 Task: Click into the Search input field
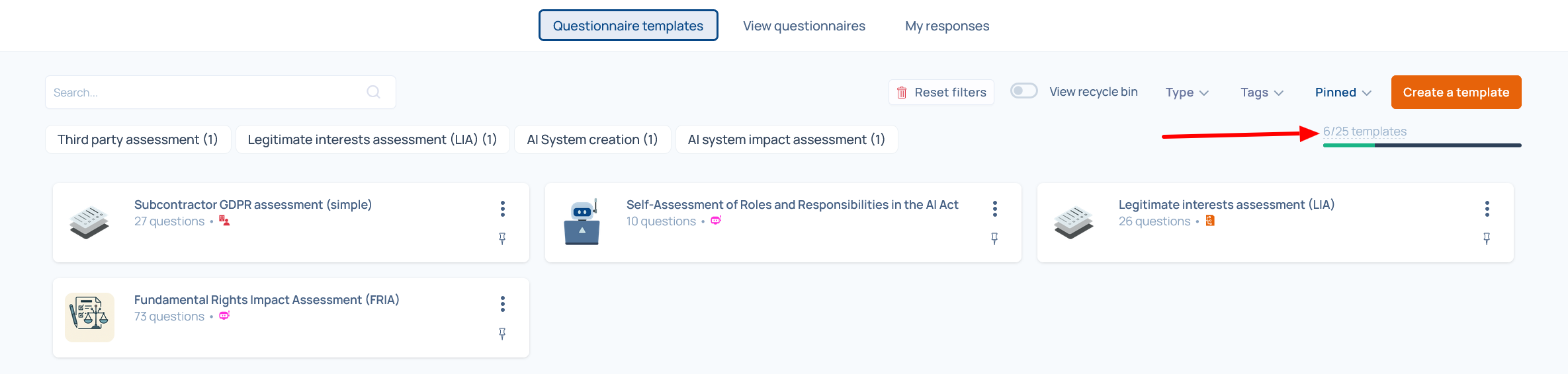tap(205, 93)
